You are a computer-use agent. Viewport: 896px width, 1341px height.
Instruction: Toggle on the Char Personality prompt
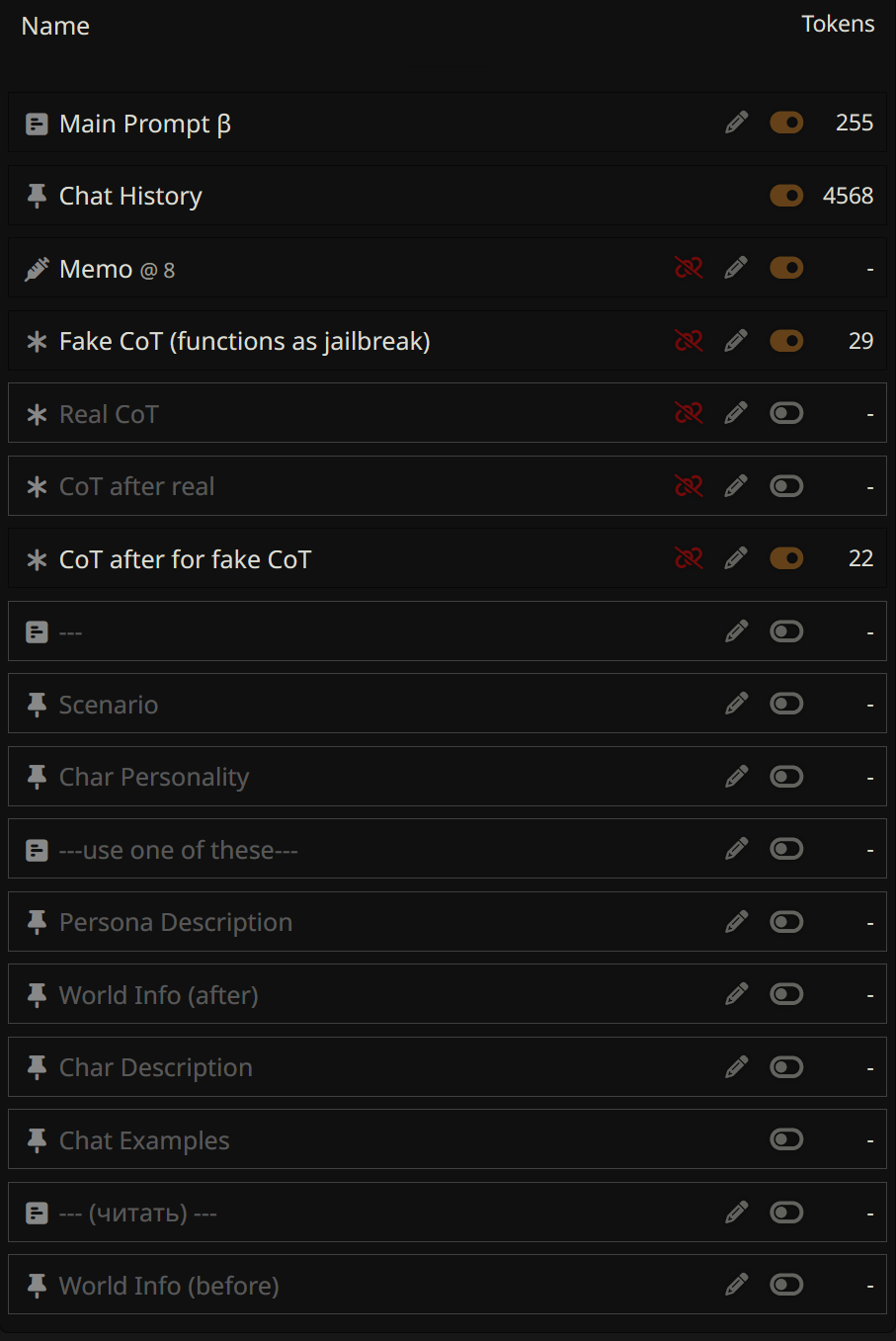786,777
